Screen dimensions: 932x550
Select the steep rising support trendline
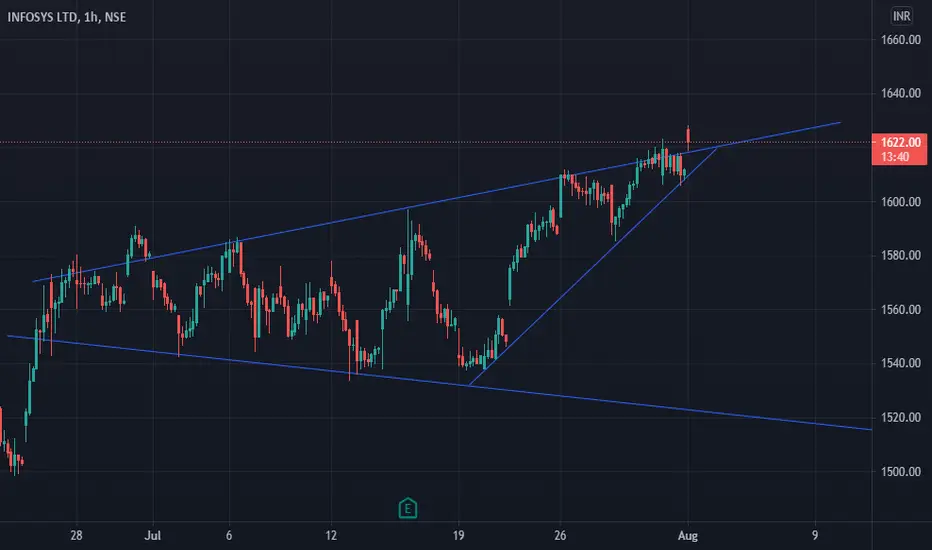(593, 265)
